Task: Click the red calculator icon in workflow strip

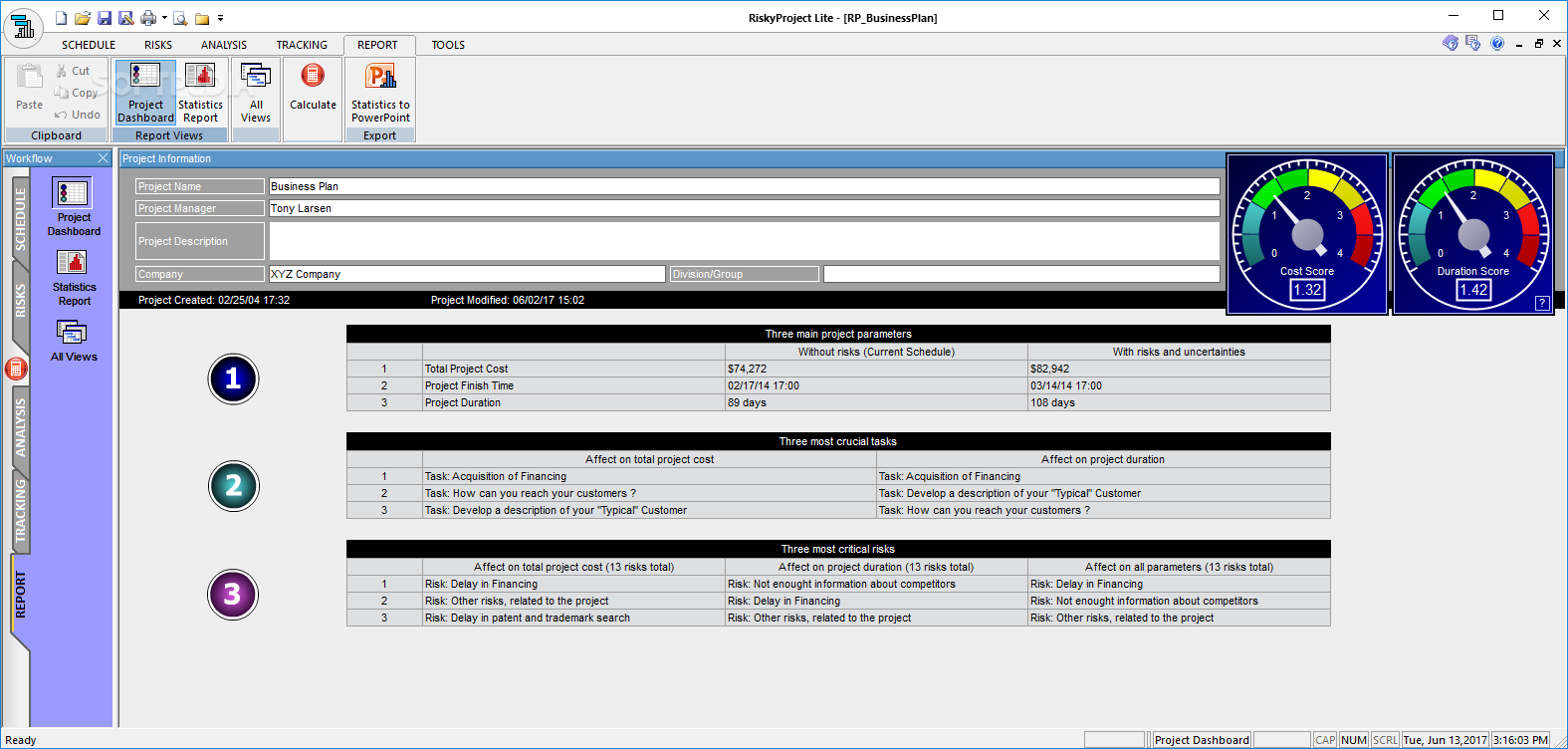Action: tap(16, 370)
